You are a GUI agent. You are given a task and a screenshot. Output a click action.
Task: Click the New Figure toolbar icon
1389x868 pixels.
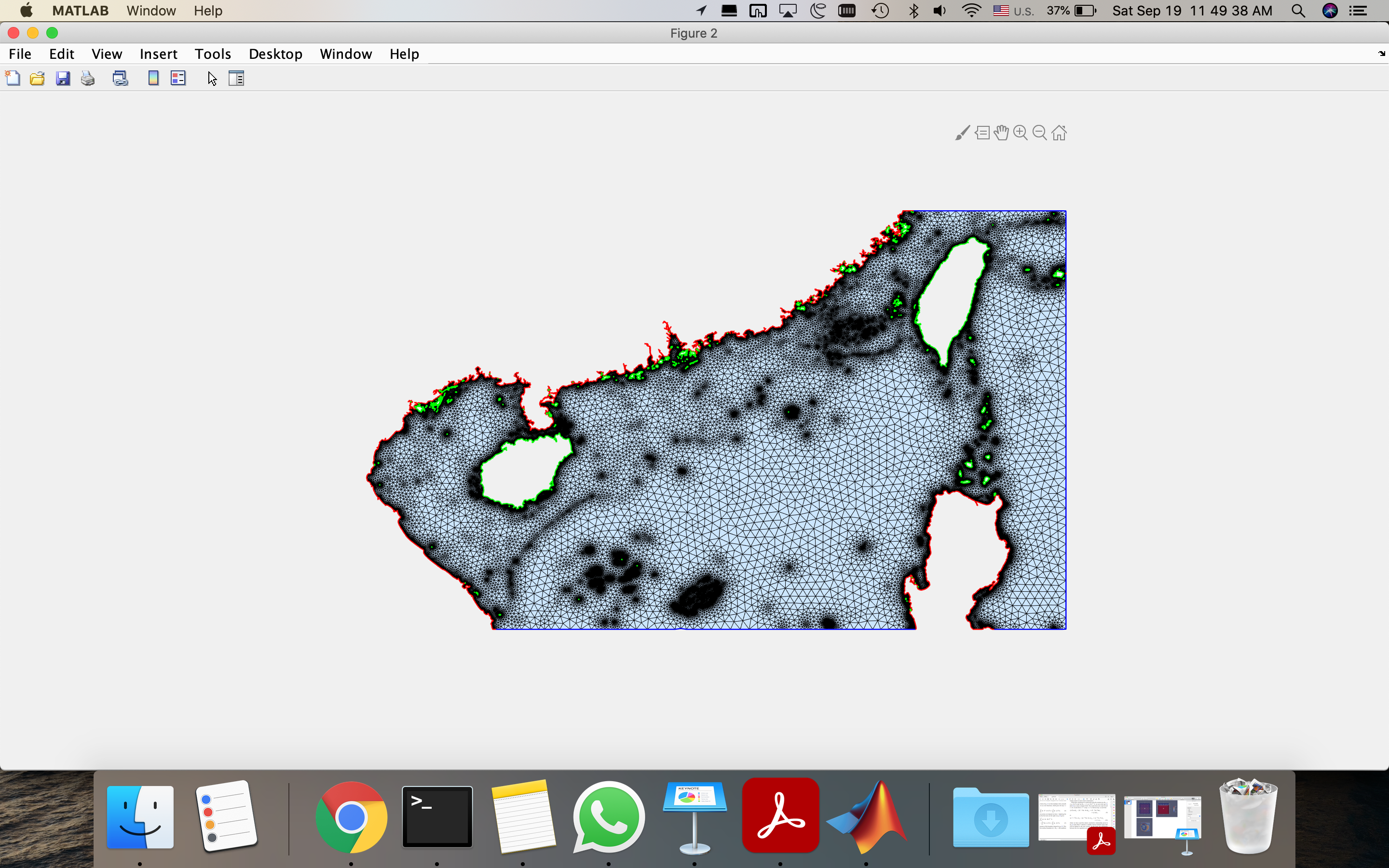click(13, 78)
